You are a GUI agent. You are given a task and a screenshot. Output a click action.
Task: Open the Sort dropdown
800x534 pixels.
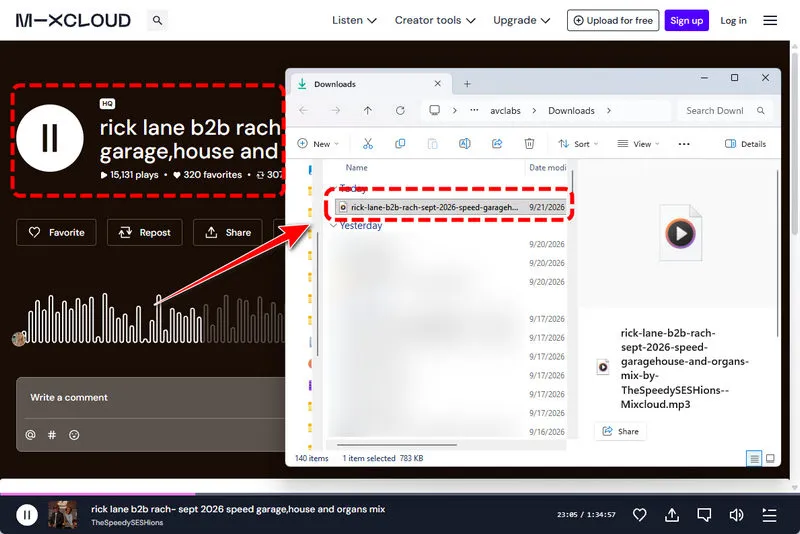coord(578,144)
